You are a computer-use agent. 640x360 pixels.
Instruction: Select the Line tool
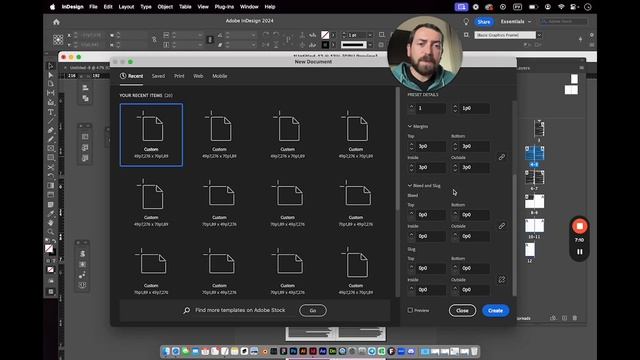[x=51, y=121]
